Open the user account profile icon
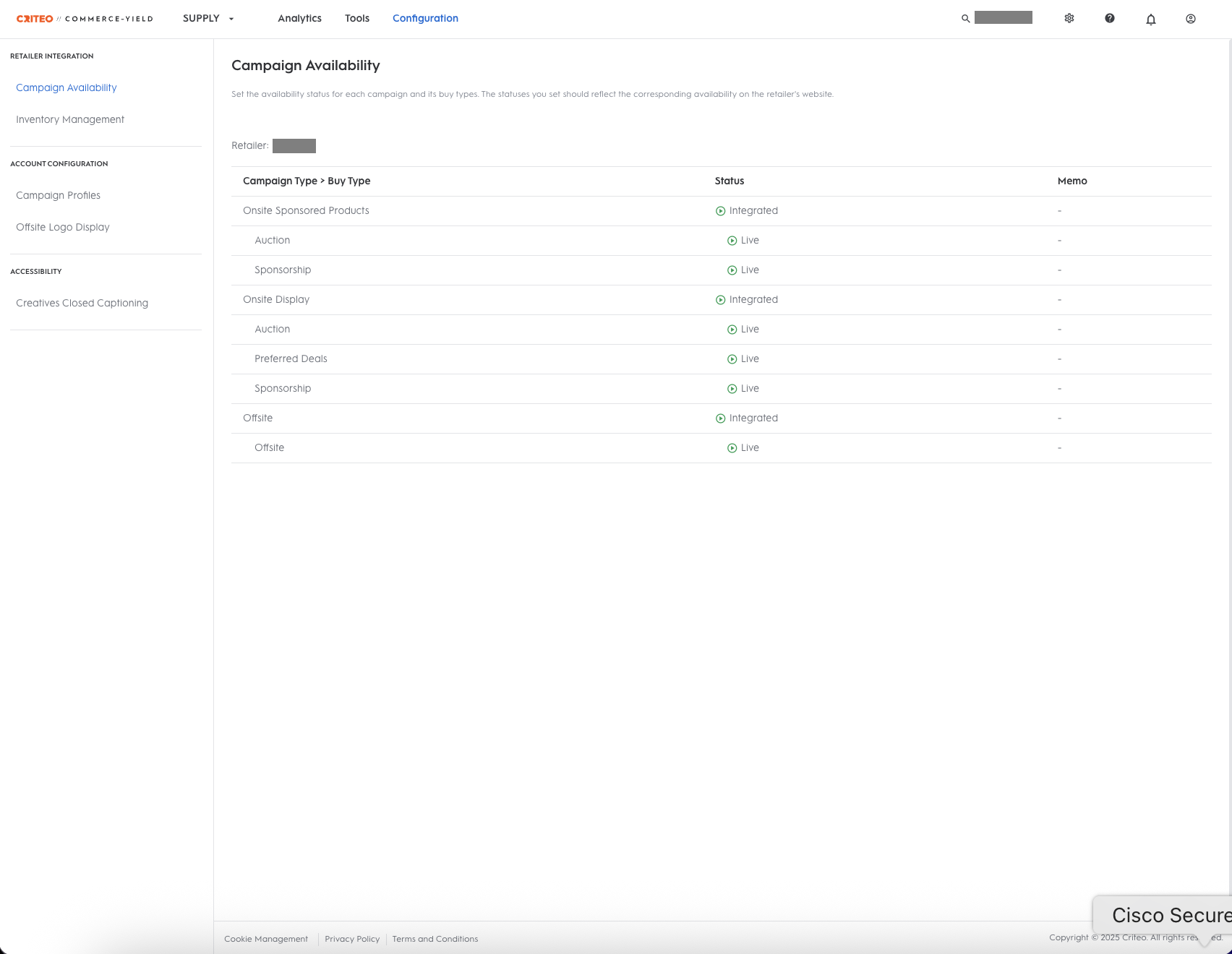1232x954 pixels. tap(1191, 19)
